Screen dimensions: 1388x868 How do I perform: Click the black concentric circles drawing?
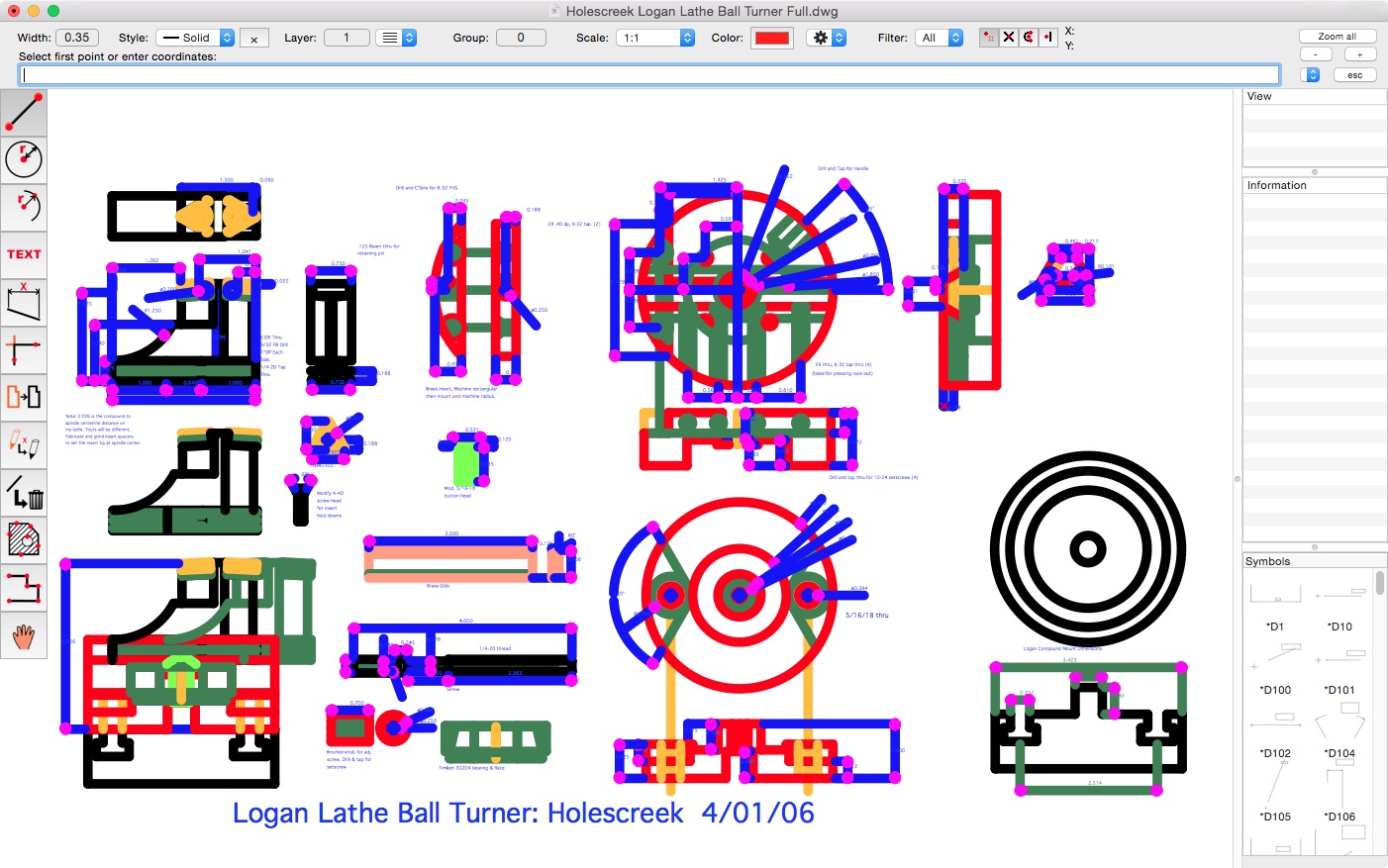[1087, 548]
